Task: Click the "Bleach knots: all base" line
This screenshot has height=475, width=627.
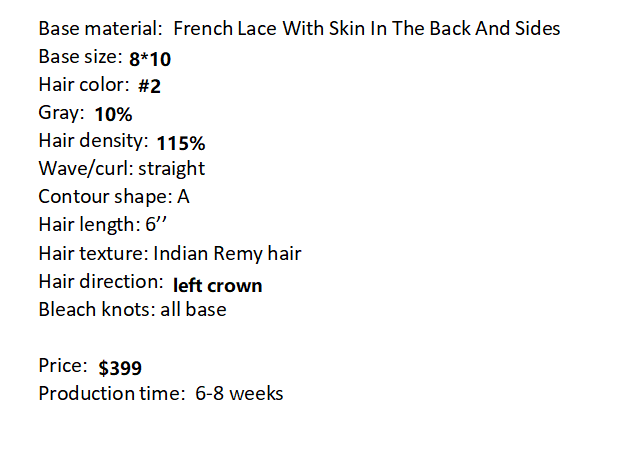Action: coord(132,309)
